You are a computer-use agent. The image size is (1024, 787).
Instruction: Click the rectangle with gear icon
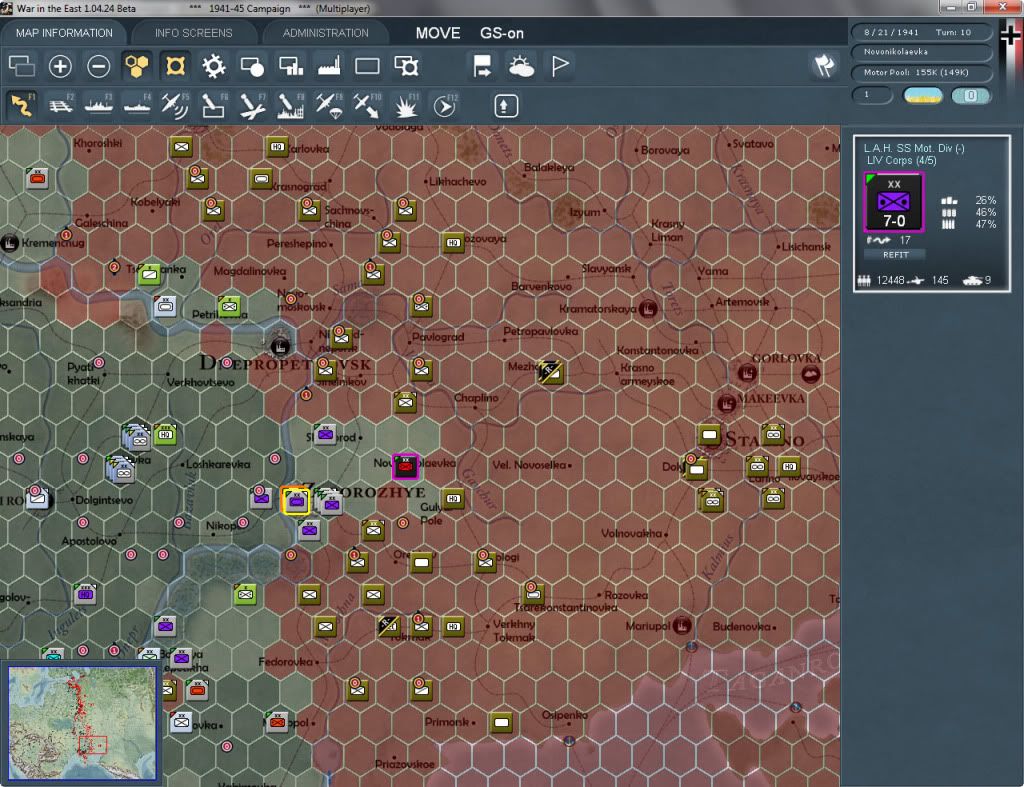coord(406,66)
